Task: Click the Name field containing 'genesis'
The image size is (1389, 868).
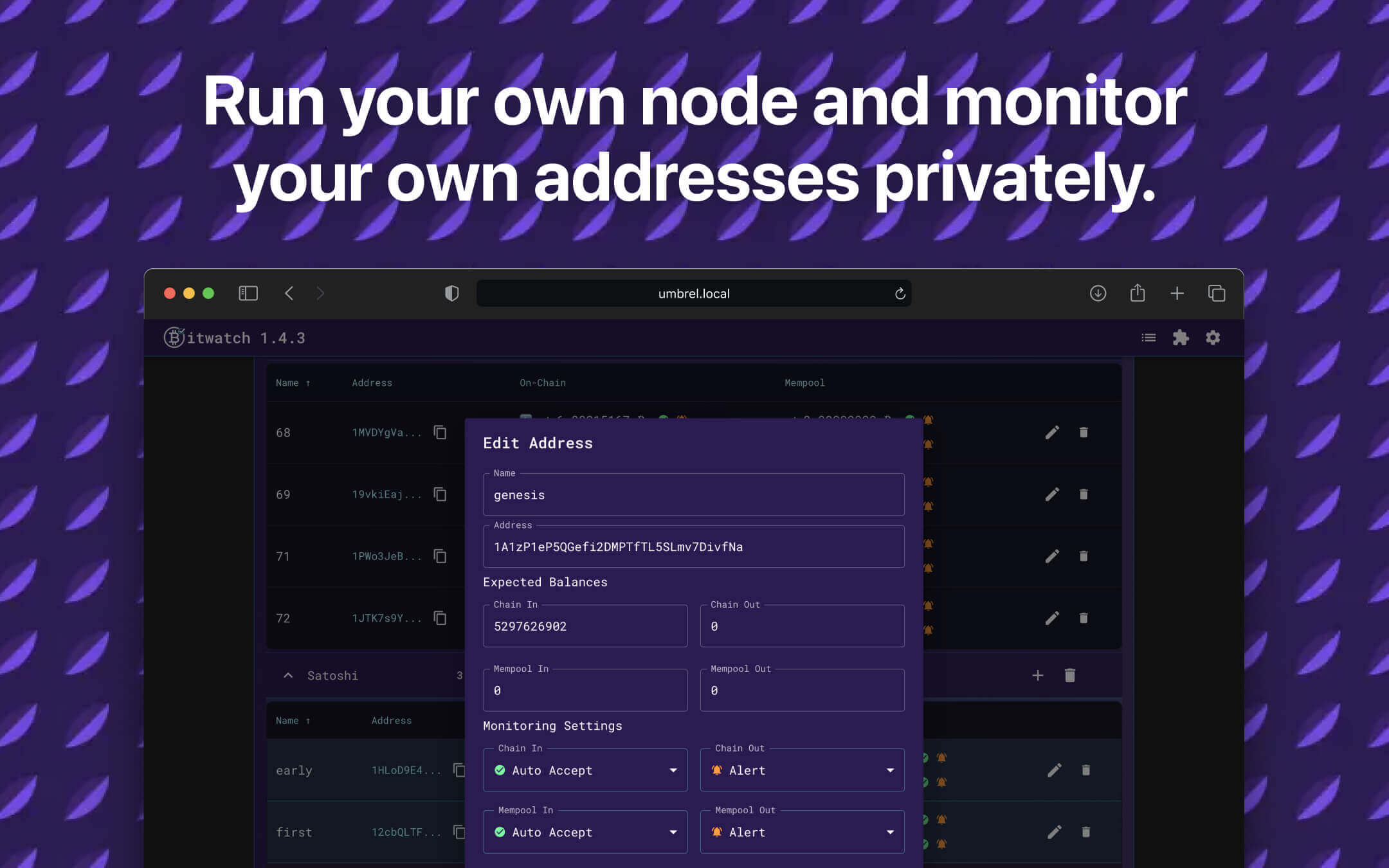Action: (693, 494)
